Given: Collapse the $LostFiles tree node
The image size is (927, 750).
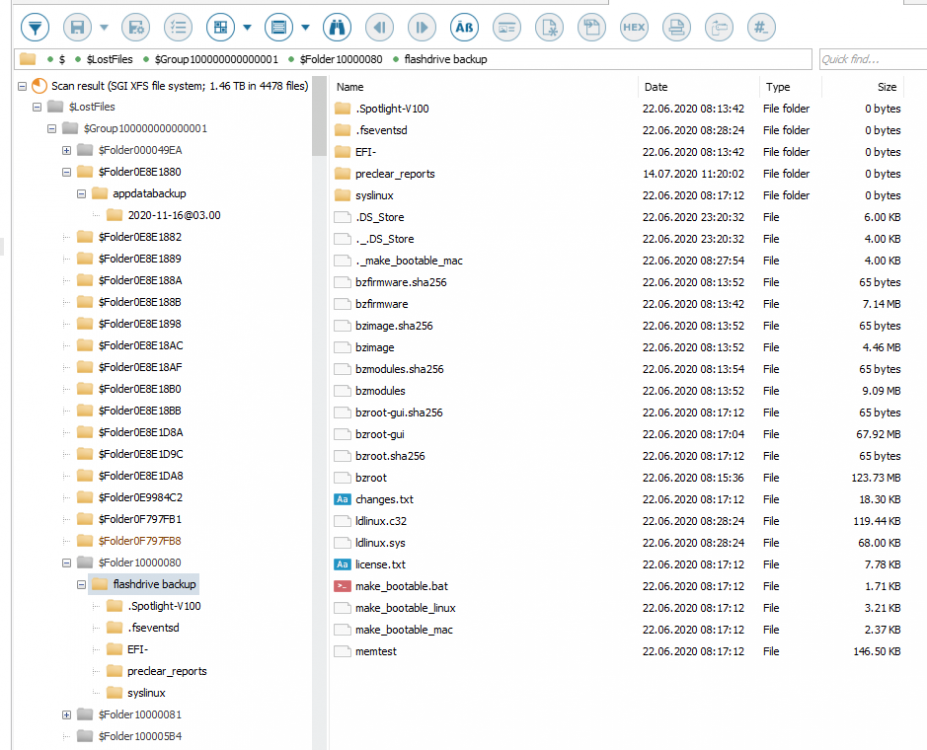Looking at the screenshot, I should 37,107.
